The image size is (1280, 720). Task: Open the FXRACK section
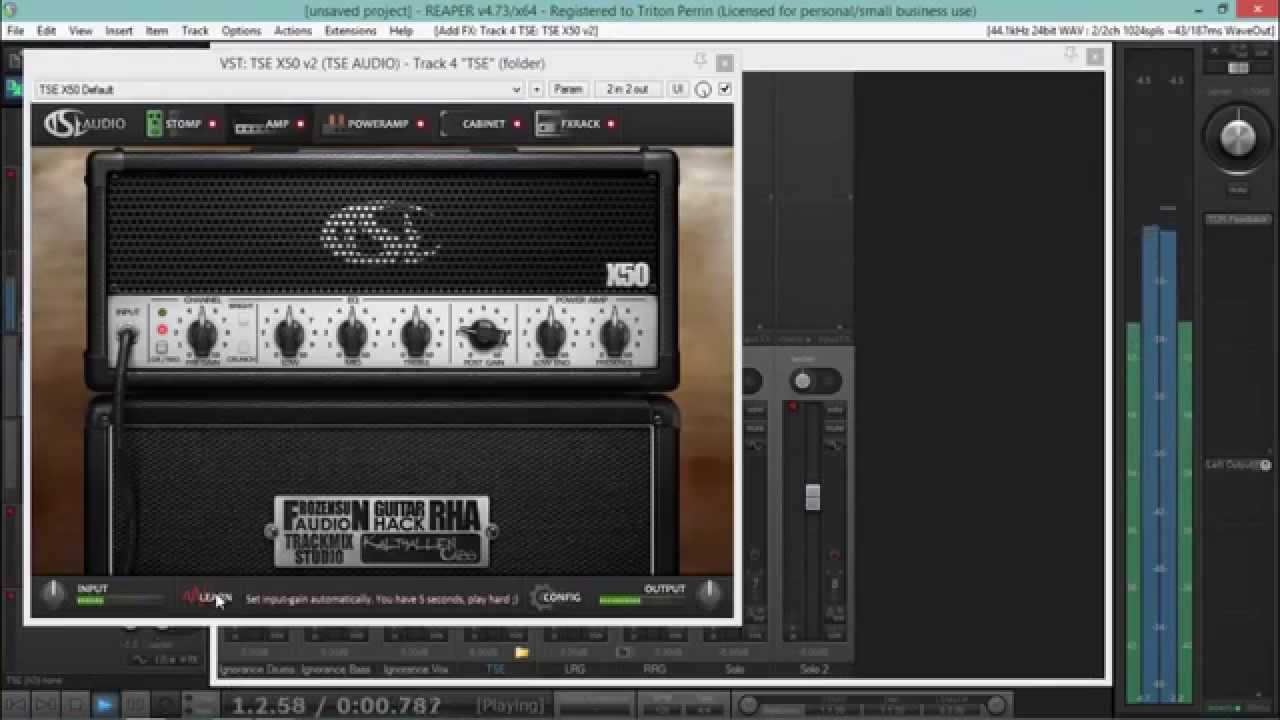tap(568, 124)
